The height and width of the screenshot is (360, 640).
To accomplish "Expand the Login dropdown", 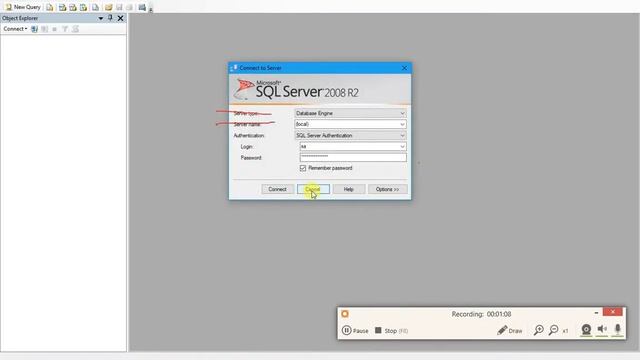I will pos(402,147).
